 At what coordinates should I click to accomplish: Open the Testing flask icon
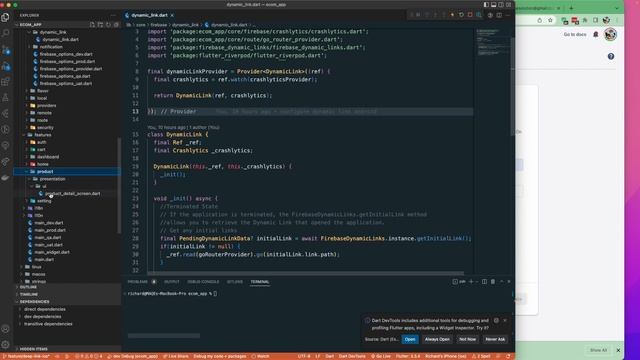tap(5, 98)
